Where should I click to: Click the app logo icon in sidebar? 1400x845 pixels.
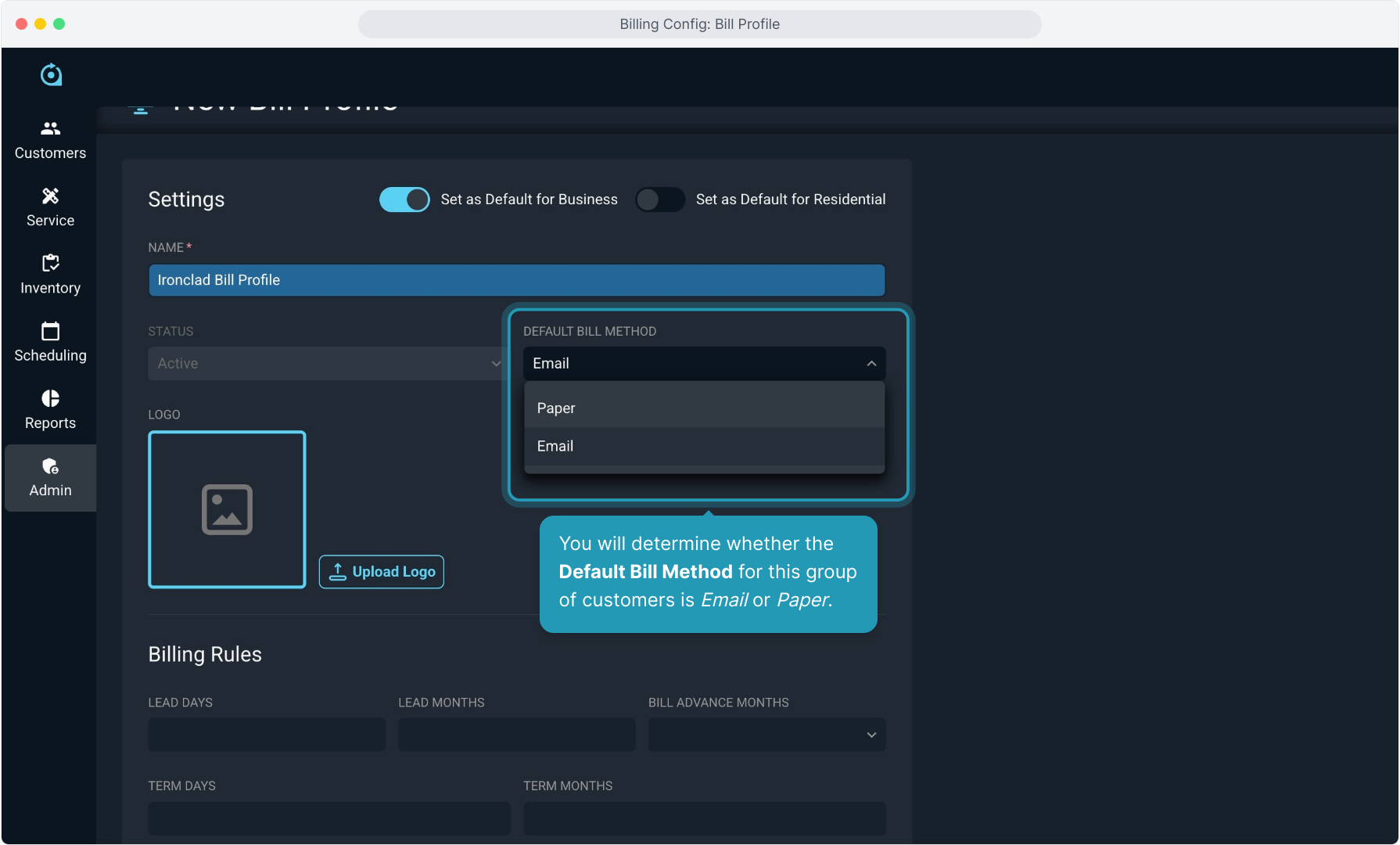pos(51,75)
